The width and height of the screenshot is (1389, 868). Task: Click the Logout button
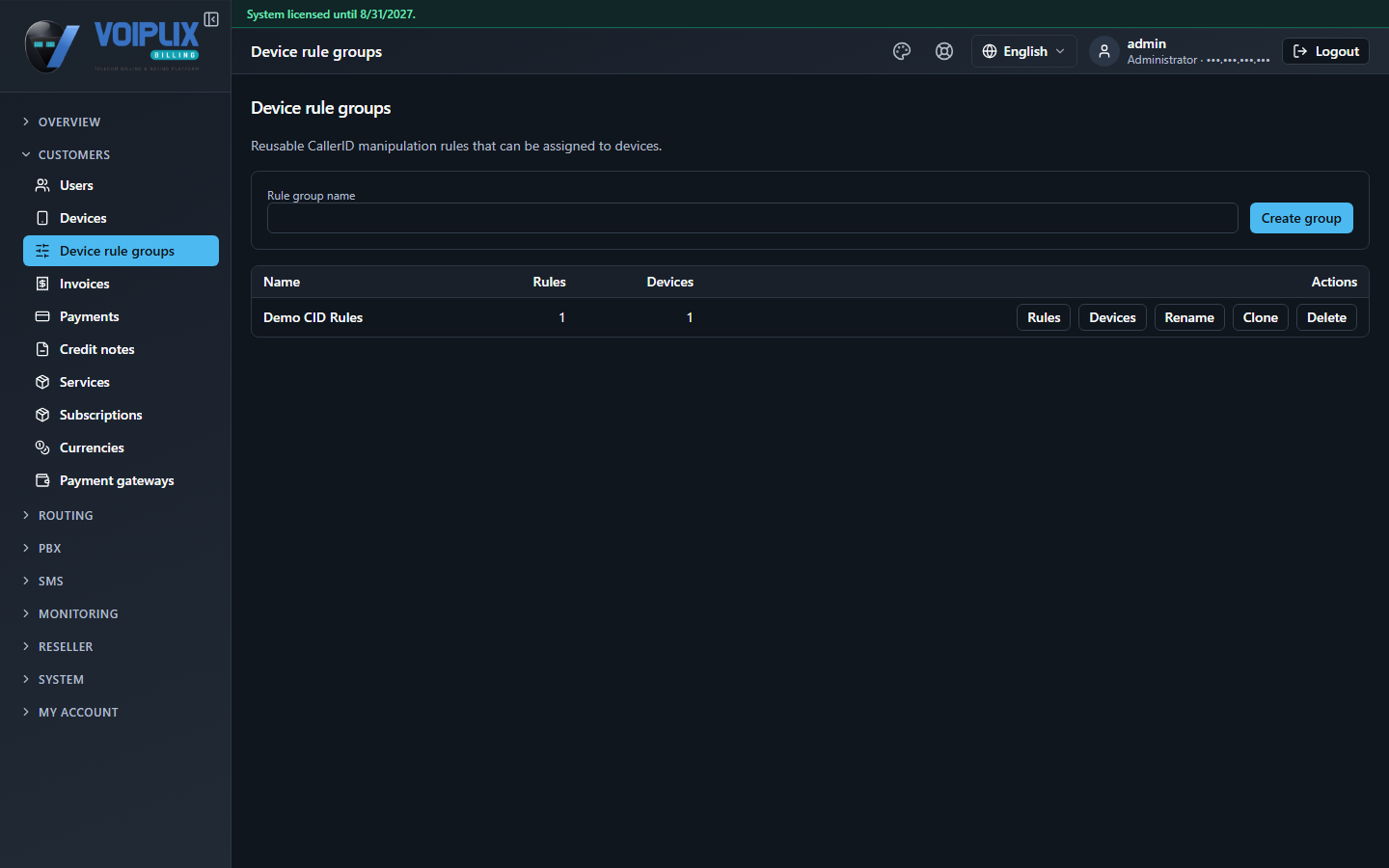click(1325, 51)
